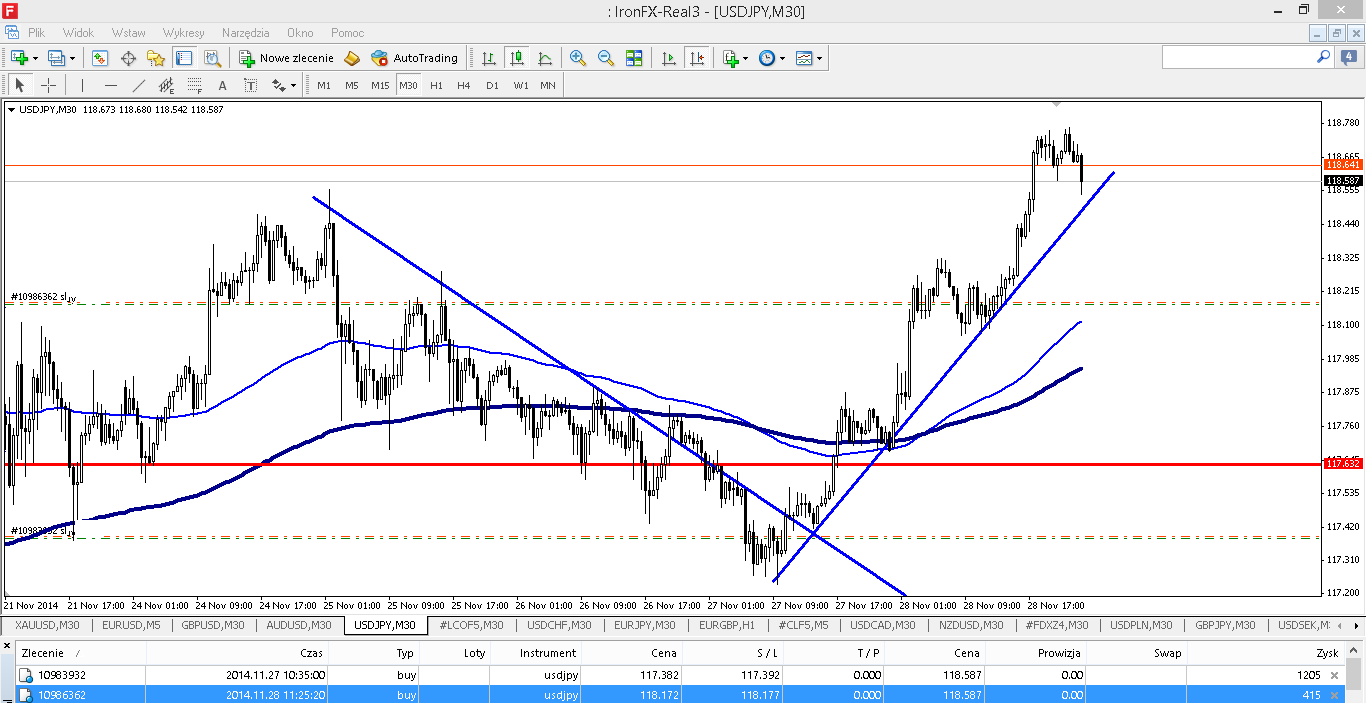
Task: Close order 10986362 with its X
Action: tap(1333, 695)
